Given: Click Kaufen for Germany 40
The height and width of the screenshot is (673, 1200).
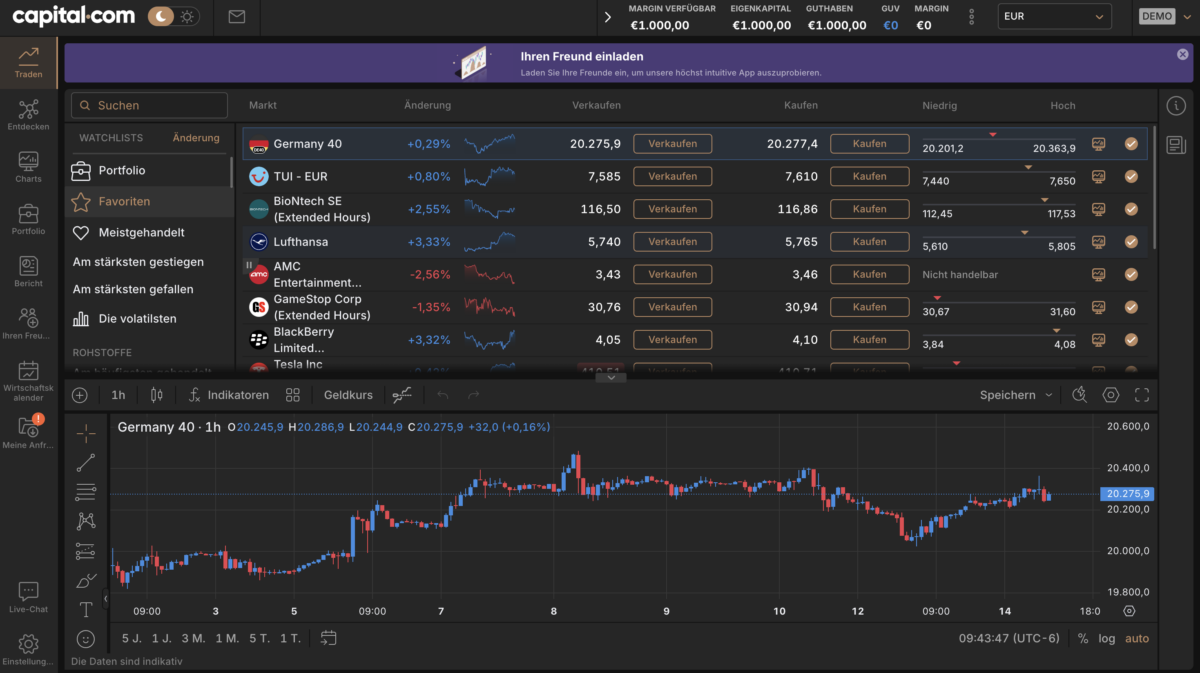Looking at the screenshot, I should click(869, 143).
